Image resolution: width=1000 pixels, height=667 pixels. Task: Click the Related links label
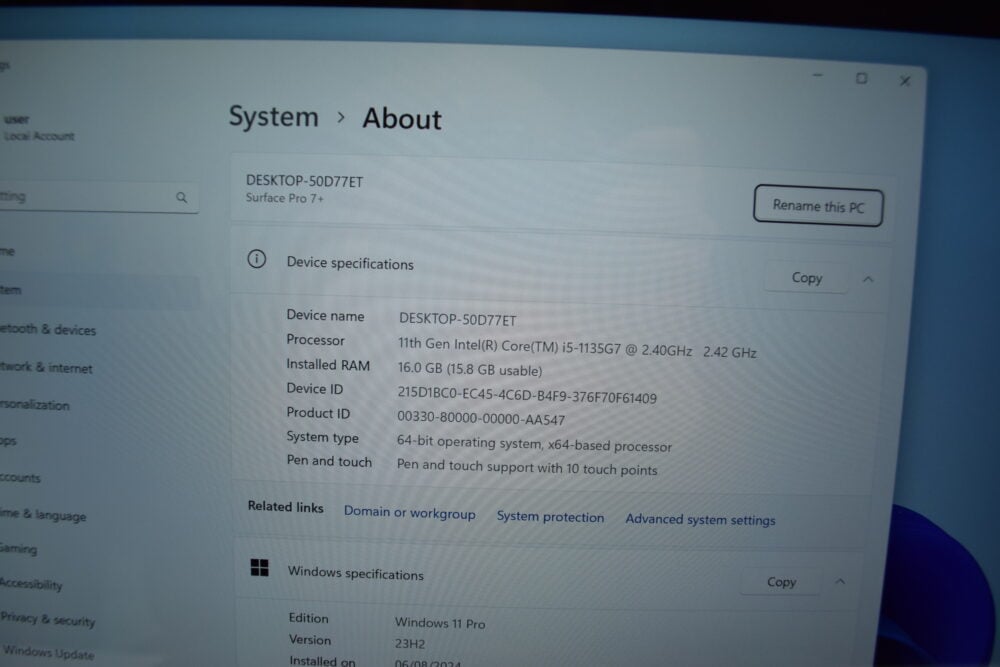coord(285,506)
